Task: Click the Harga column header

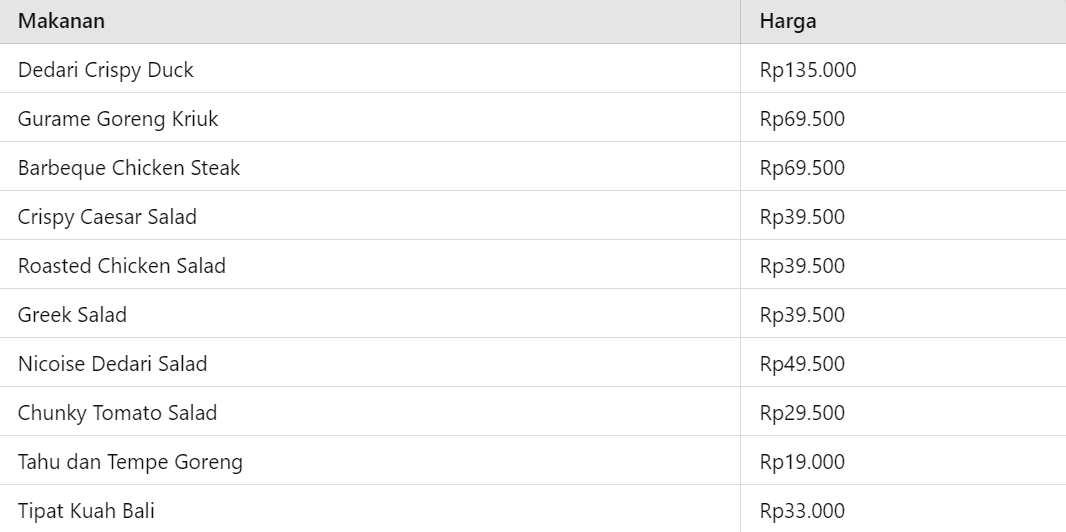Action: pyautogui.click(x=787, y=21)
